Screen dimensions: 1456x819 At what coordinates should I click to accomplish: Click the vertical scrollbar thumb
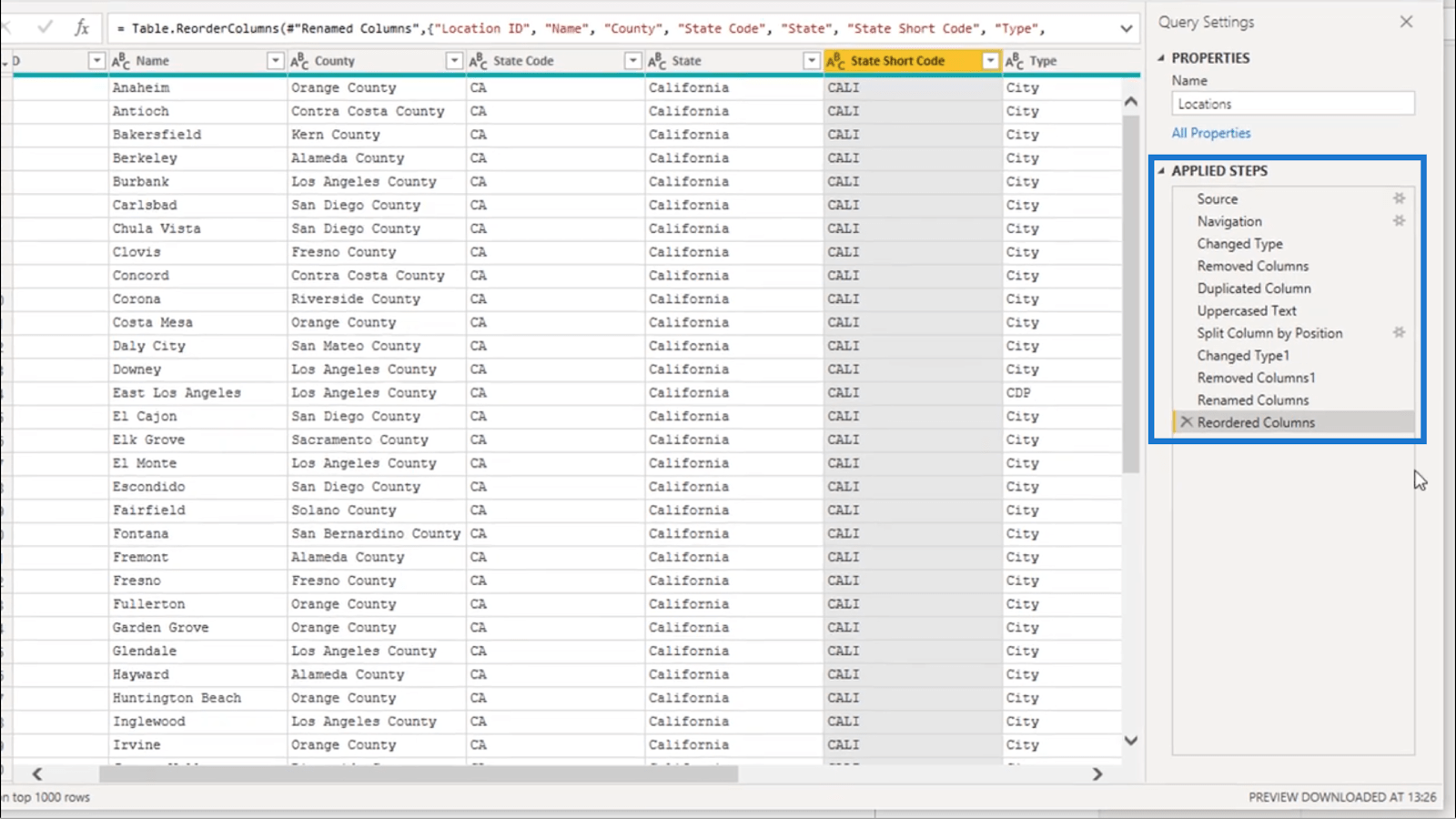[x=1130, y=293]
